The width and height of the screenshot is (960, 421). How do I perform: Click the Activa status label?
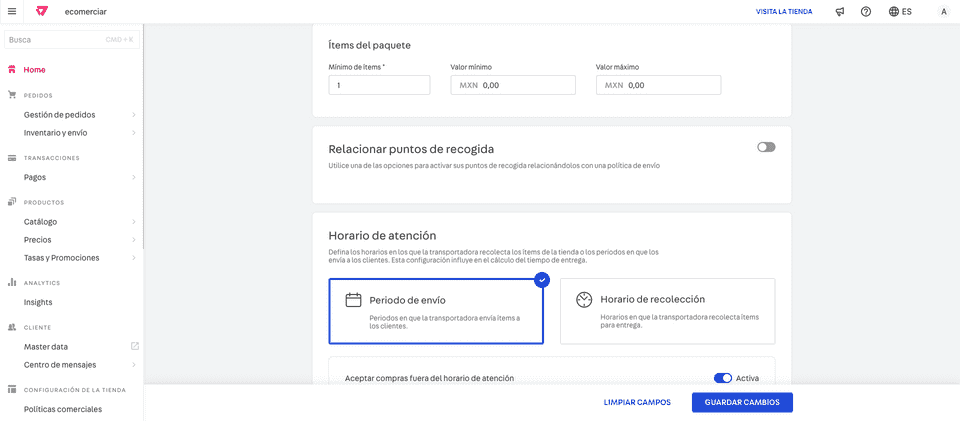748,378
